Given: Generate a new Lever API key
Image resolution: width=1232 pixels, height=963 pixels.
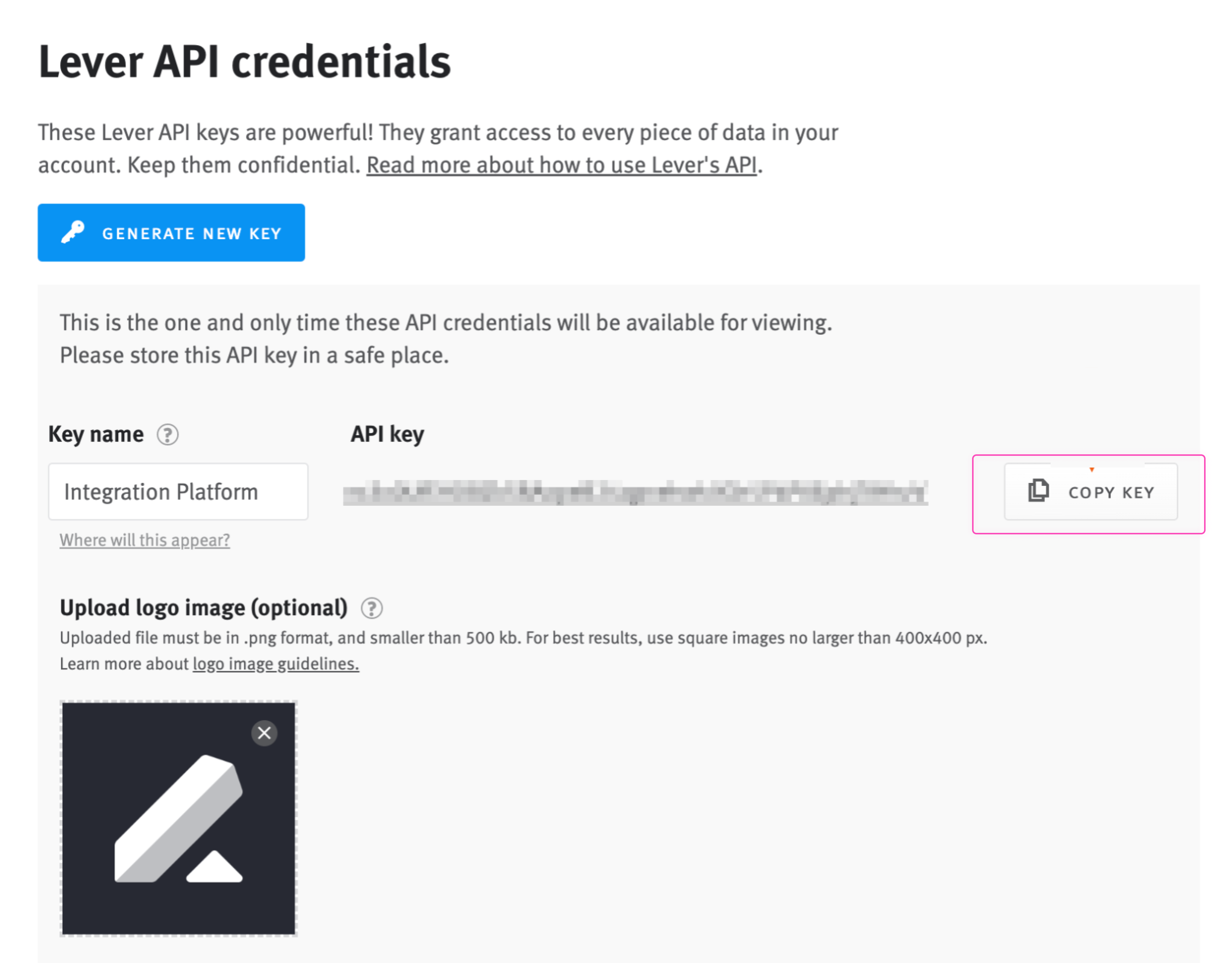Looking at the screenshot, I should click(171, 233).
